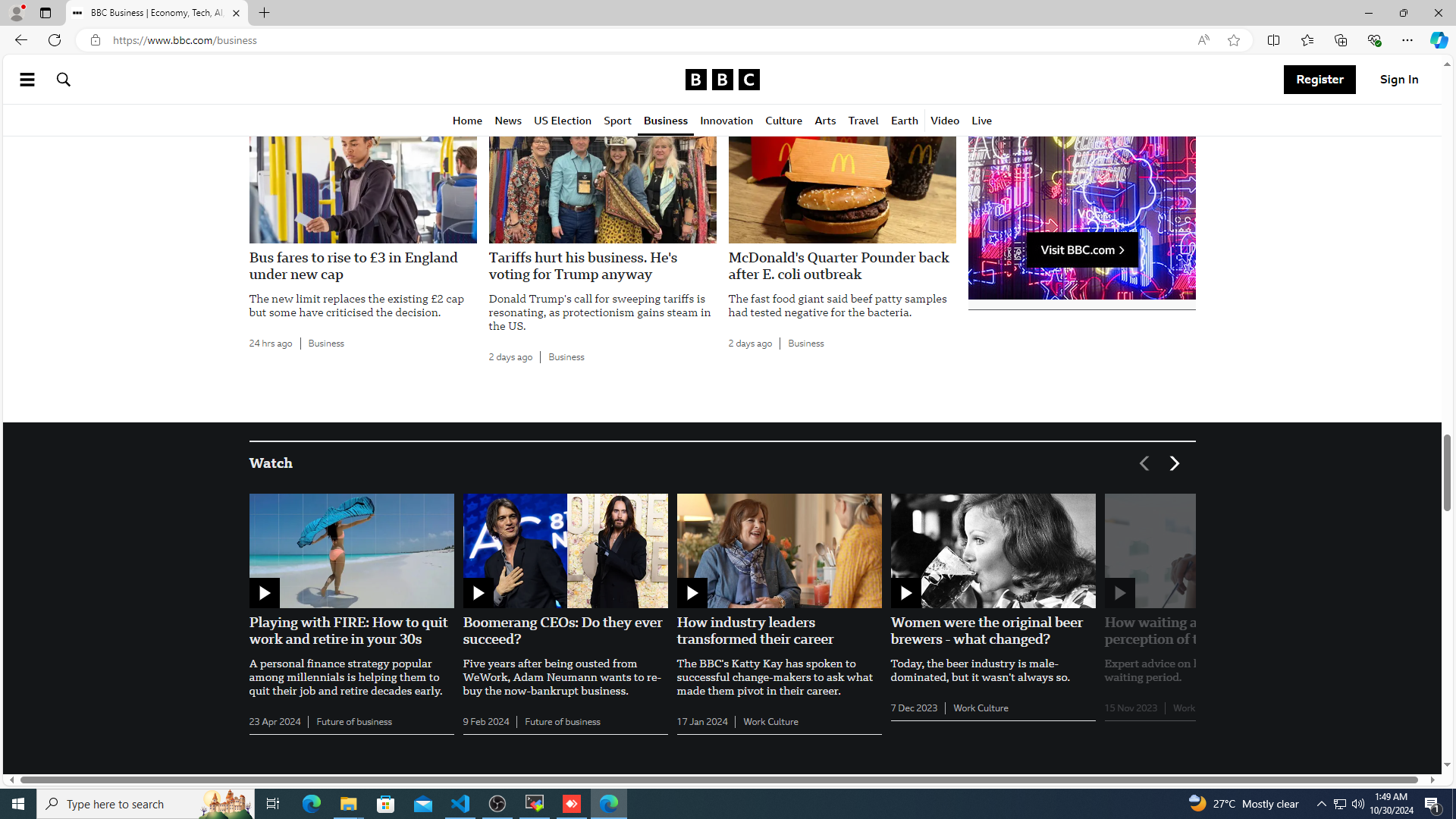This screenshot has width=1456, height=819.
Task: Open Windows Start menu
Action: (18, 803)
